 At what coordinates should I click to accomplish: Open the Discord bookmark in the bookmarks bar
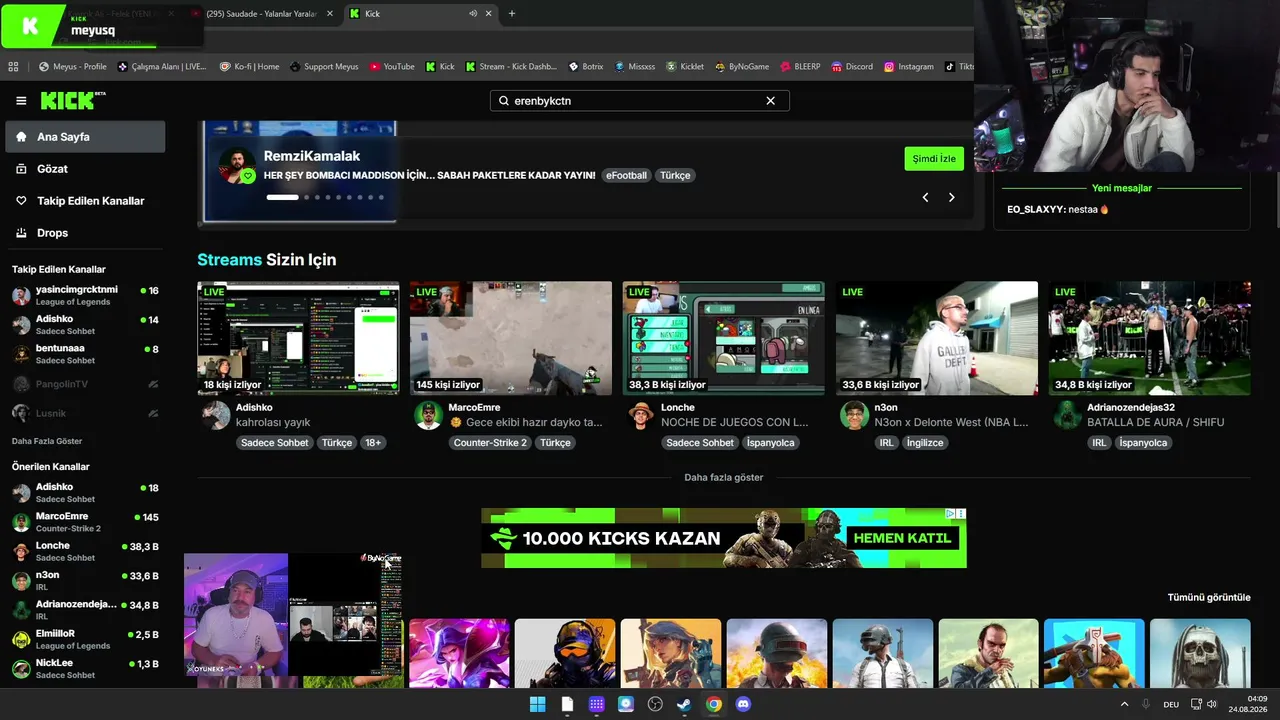pos(852,67)
